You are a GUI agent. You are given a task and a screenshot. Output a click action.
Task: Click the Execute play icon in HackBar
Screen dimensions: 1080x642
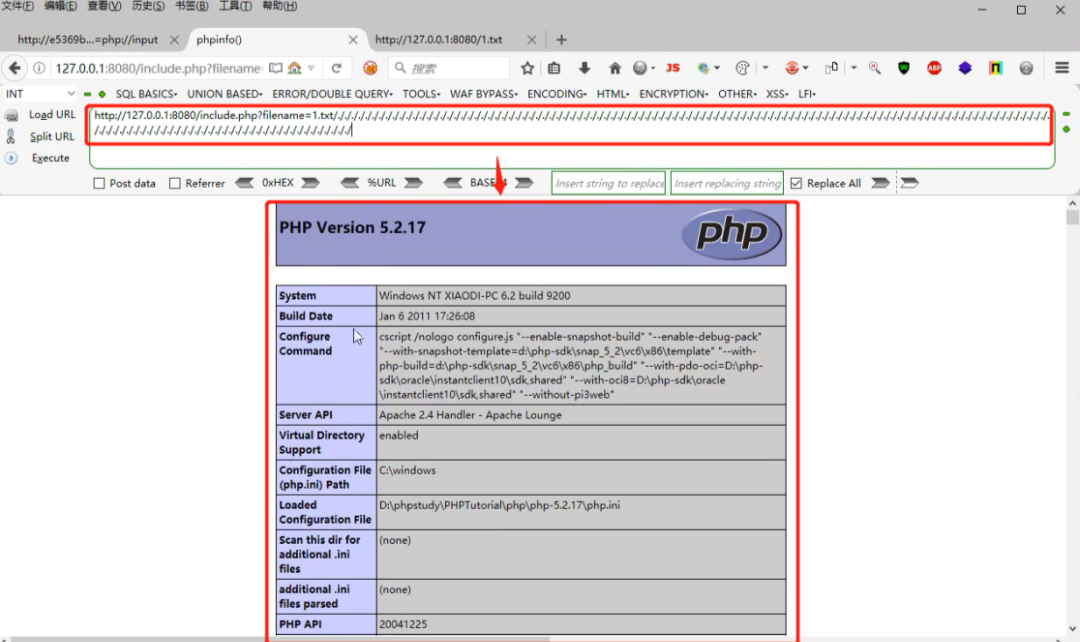pos(11,158)
